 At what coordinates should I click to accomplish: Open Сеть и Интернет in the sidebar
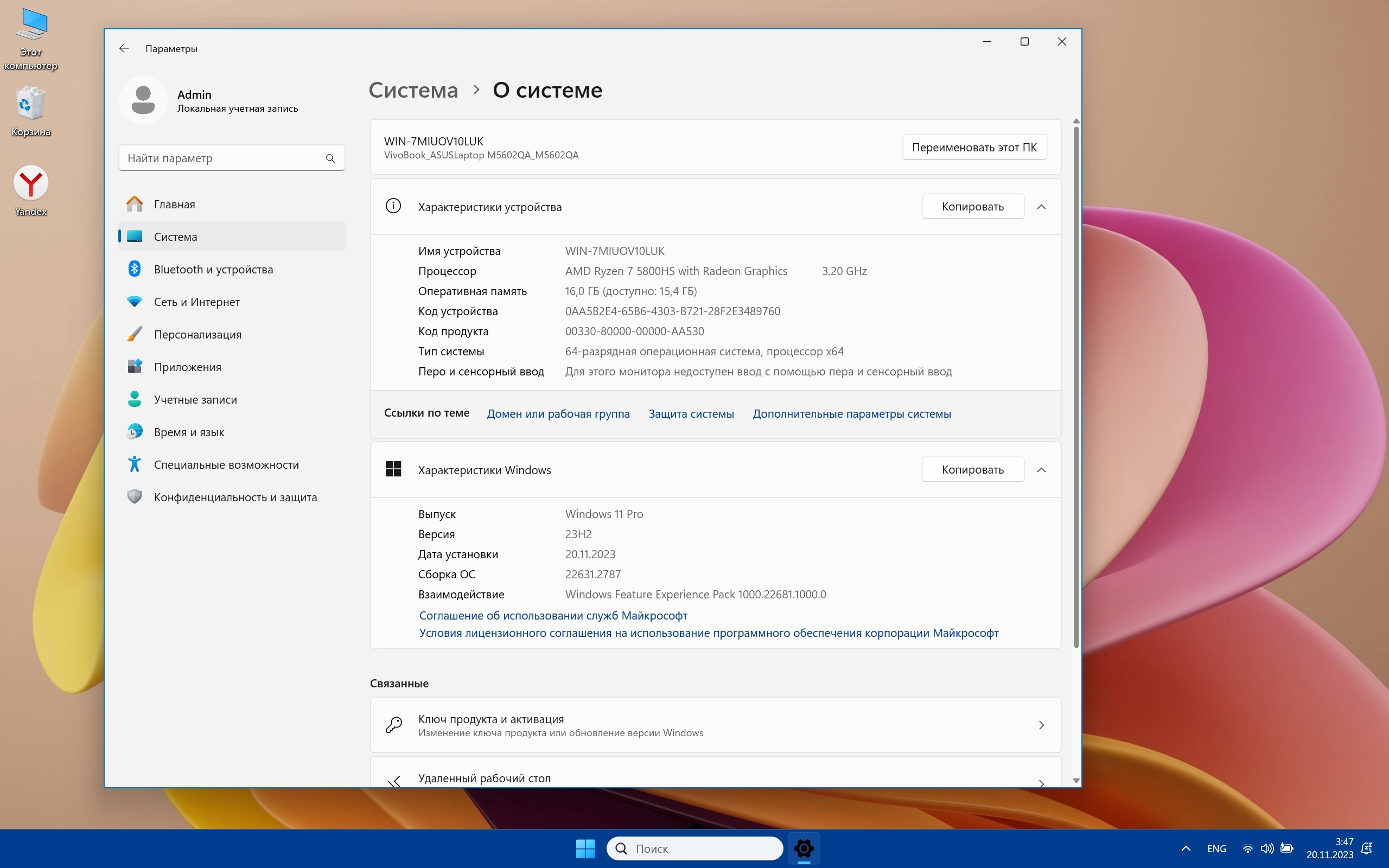click(x=196, y=302)
